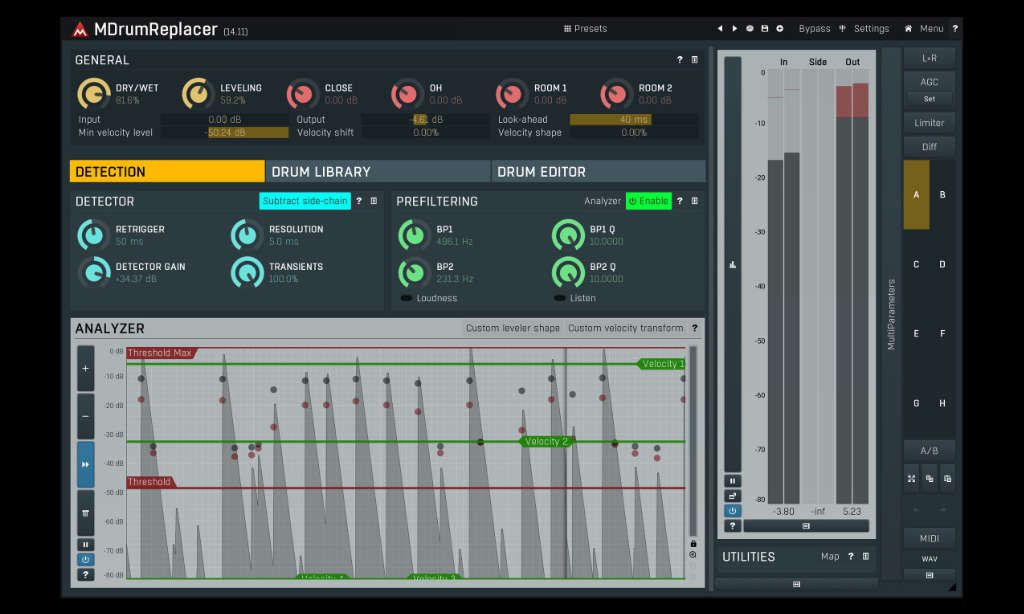The width and height of the screenshot is (1024, 614).
Task: Switch to the Drum Library tab
Action: pyautogui.click(x=378, y=172)
